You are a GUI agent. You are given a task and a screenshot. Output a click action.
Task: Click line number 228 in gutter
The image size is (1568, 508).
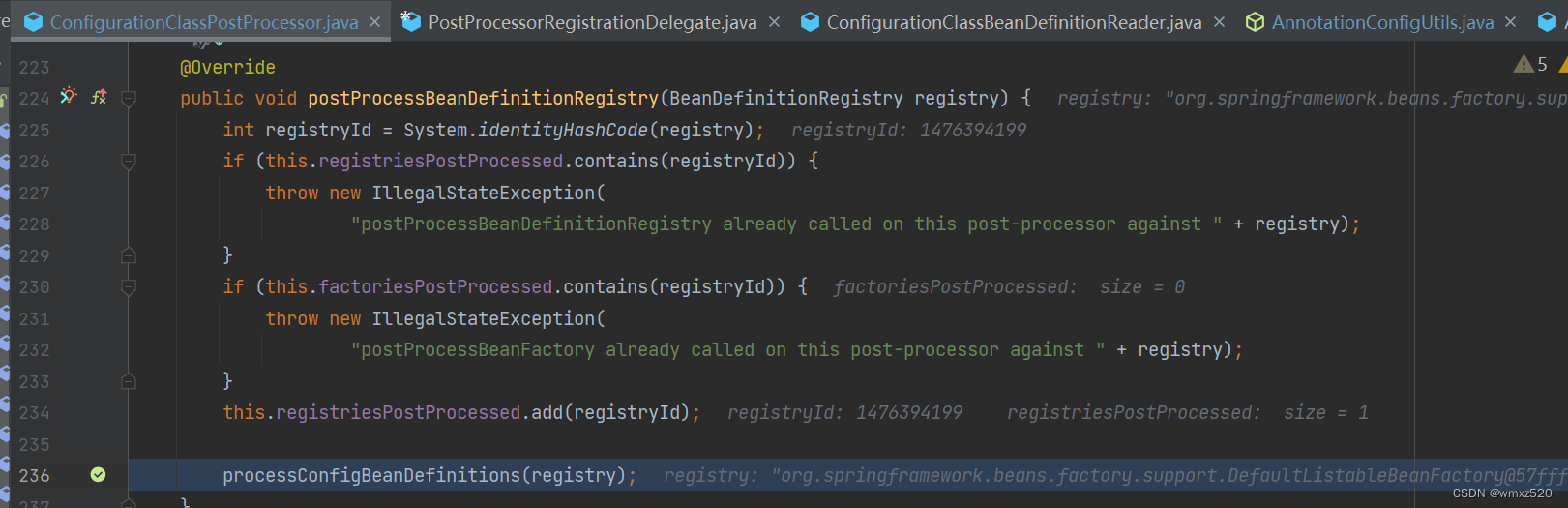34,224
